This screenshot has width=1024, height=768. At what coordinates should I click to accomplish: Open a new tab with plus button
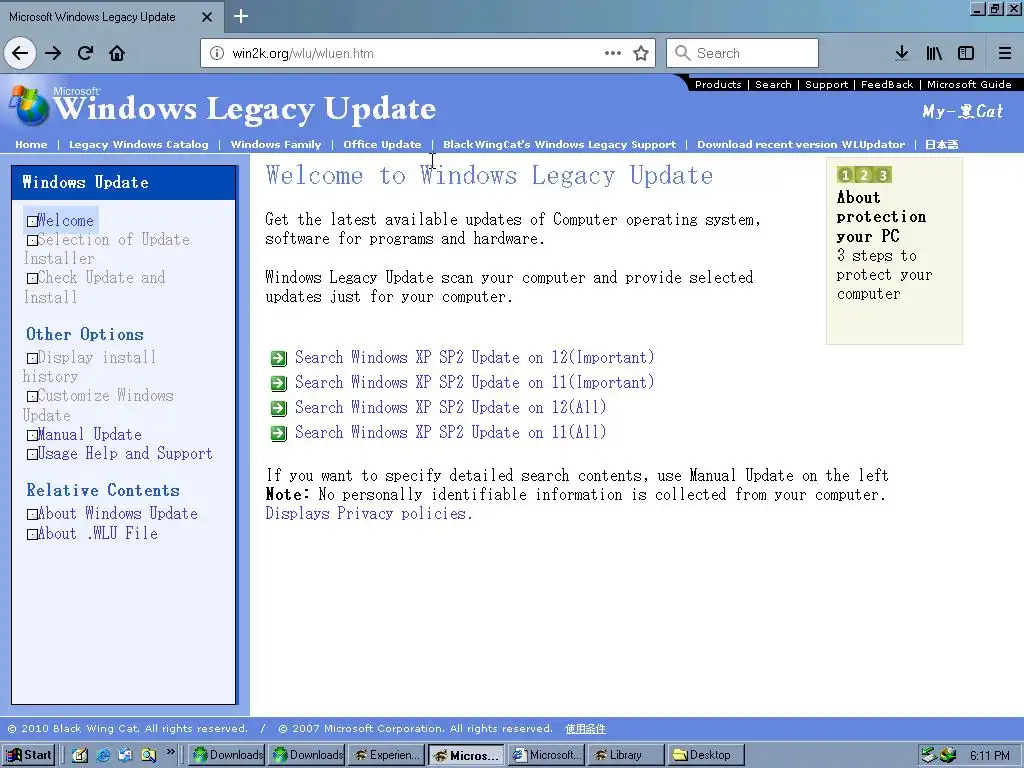coord(241,16)
